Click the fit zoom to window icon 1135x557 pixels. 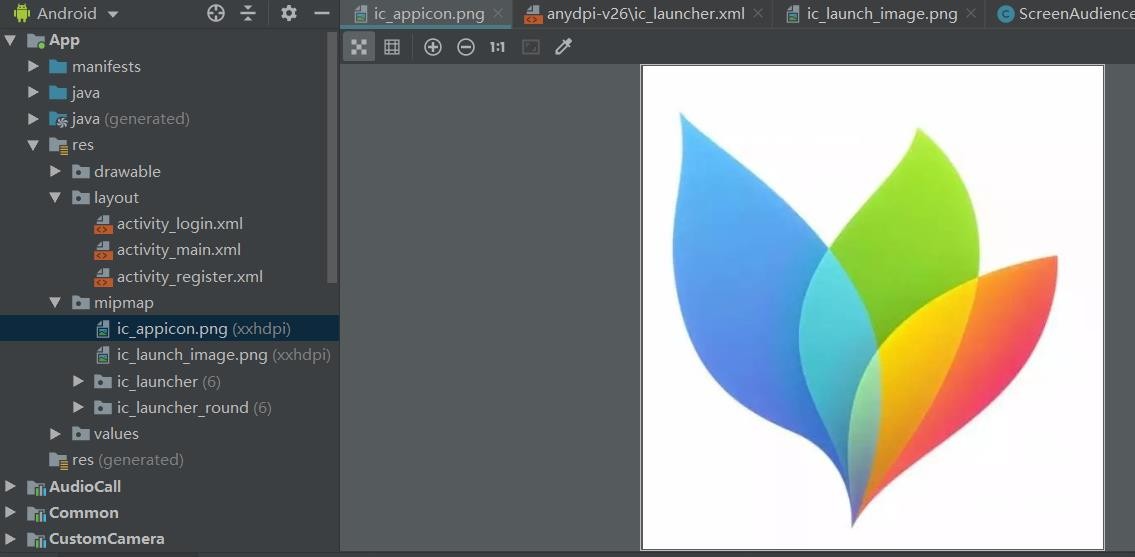(531, 47)
